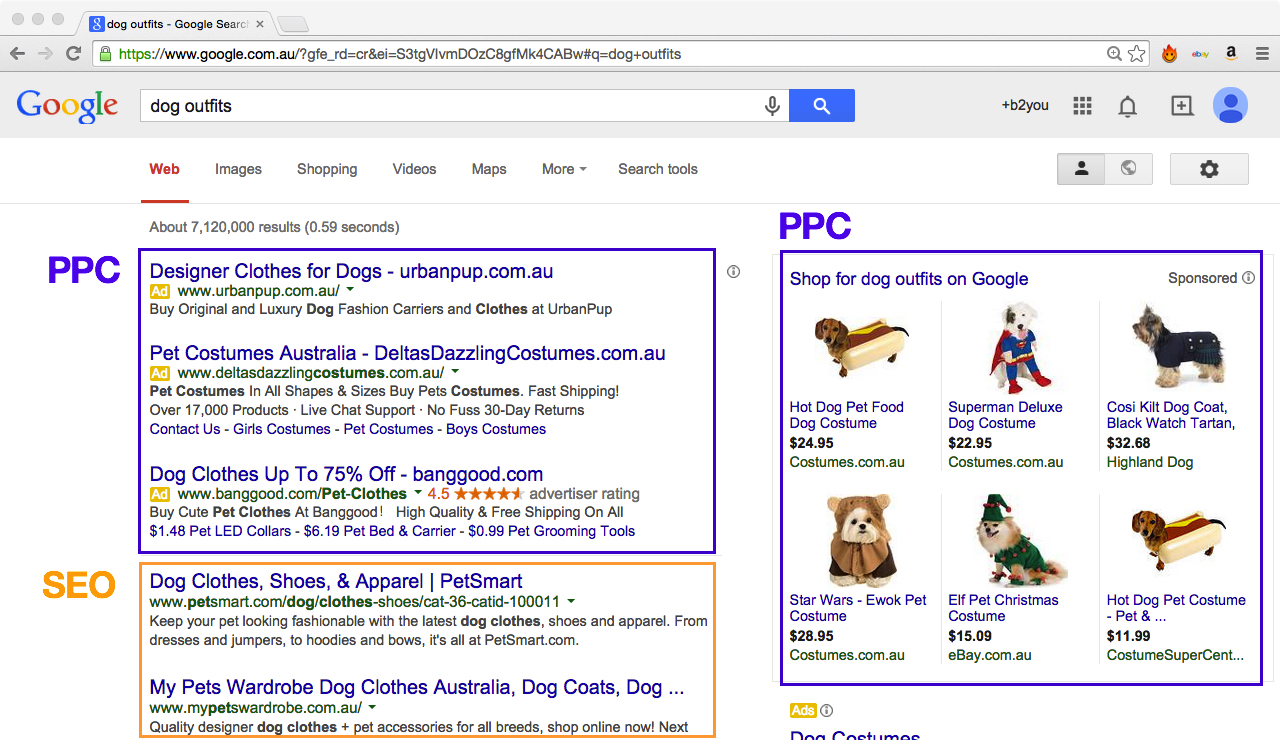
Task: Click the Boys Costumes sitelink
Action: (496, 429)
